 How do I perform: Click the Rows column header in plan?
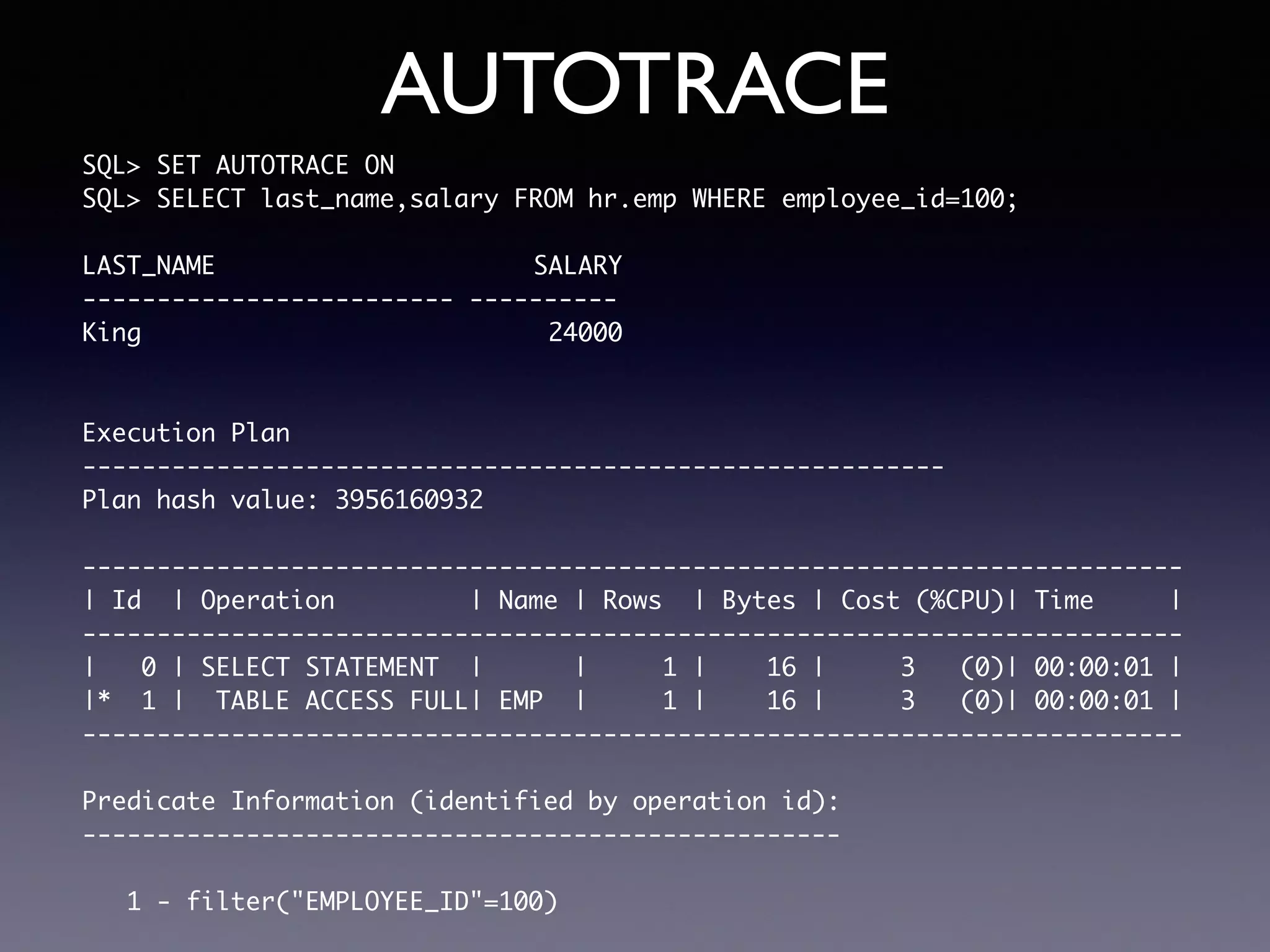(x=632, y=601)
